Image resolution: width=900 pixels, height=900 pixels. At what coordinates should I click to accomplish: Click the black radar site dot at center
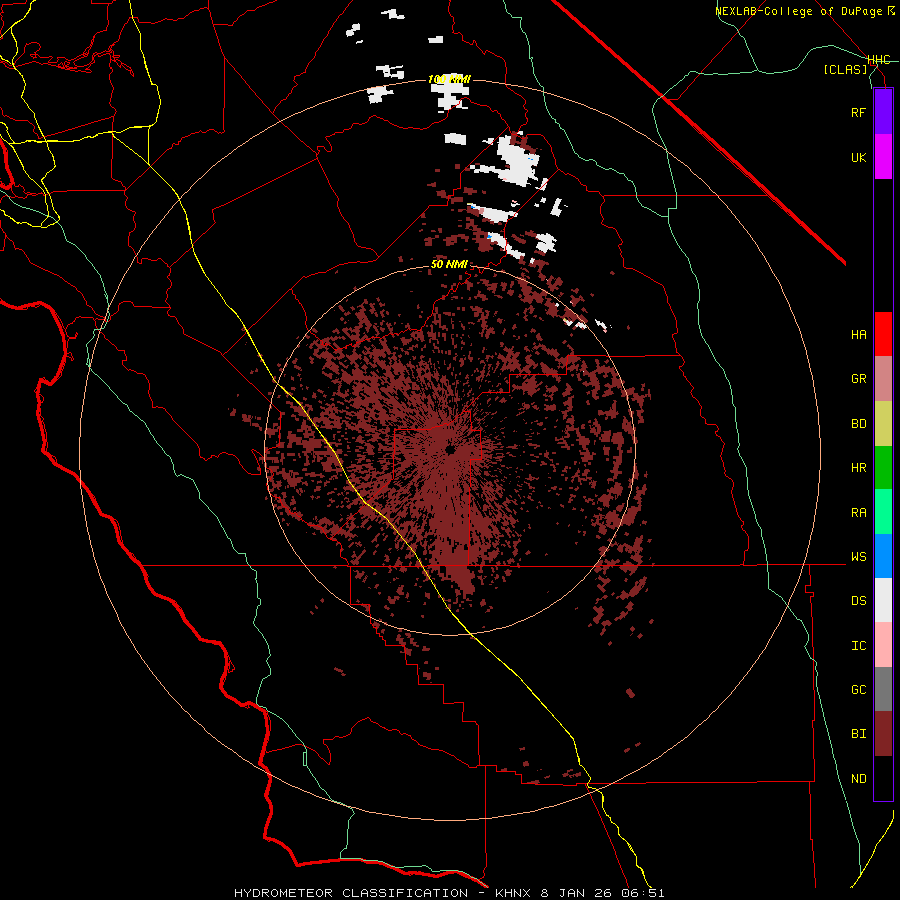(450, 449)
